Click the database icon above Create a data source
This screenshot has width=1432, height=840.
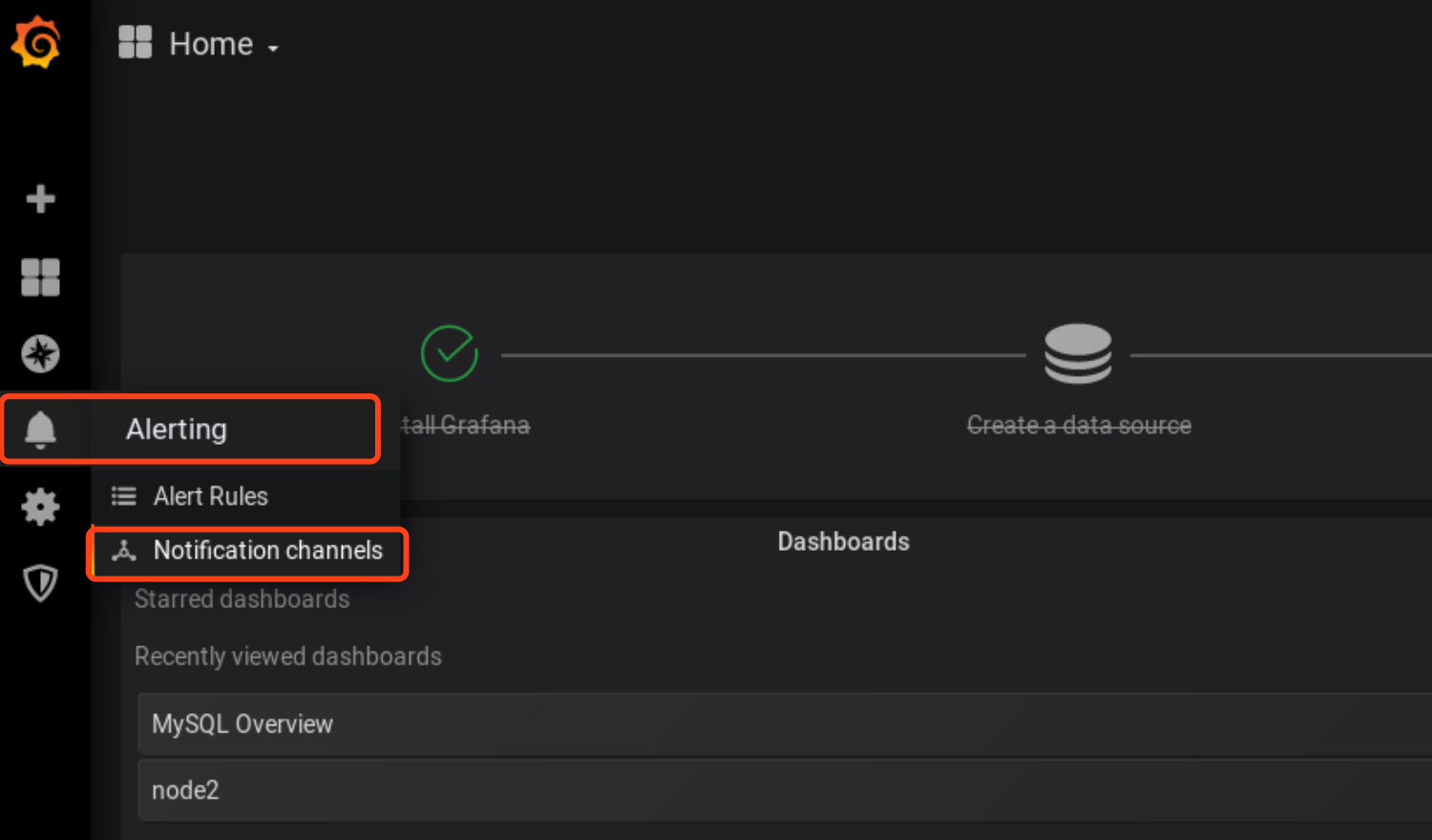click(x=1078, y=353)
